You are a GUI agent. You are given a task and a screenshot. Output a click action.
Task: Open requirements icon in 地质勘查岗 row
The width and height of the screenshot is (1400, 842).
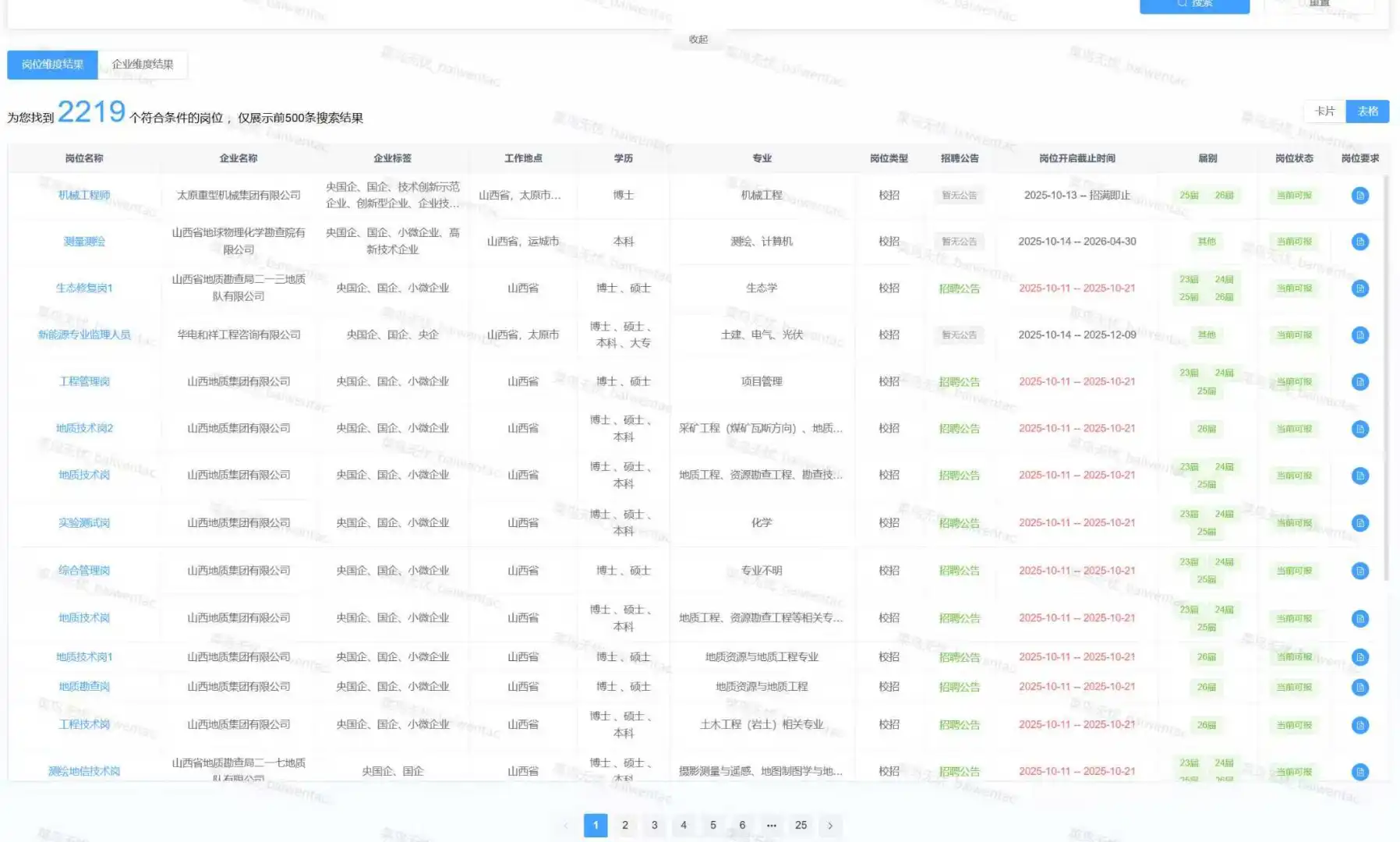pos(1359,687)
